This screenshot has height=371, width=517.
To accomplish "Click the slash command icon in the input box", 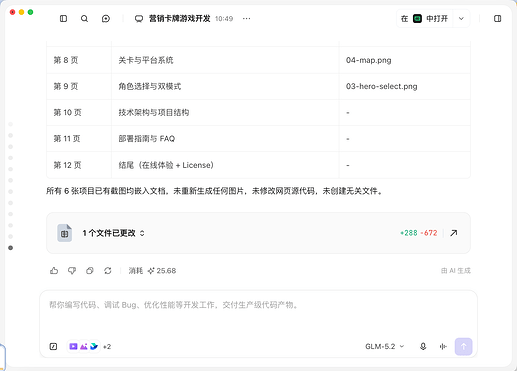I will point(53,347).
